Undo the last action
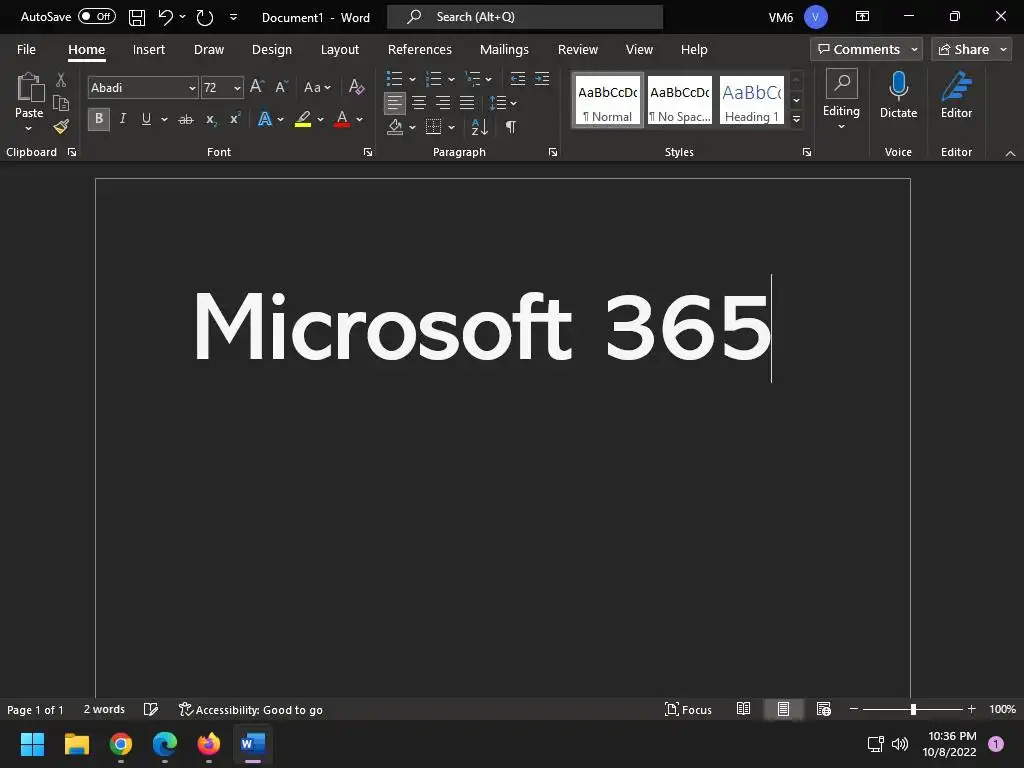Screen dimensions: 1024x768 [x=166, y=18]
